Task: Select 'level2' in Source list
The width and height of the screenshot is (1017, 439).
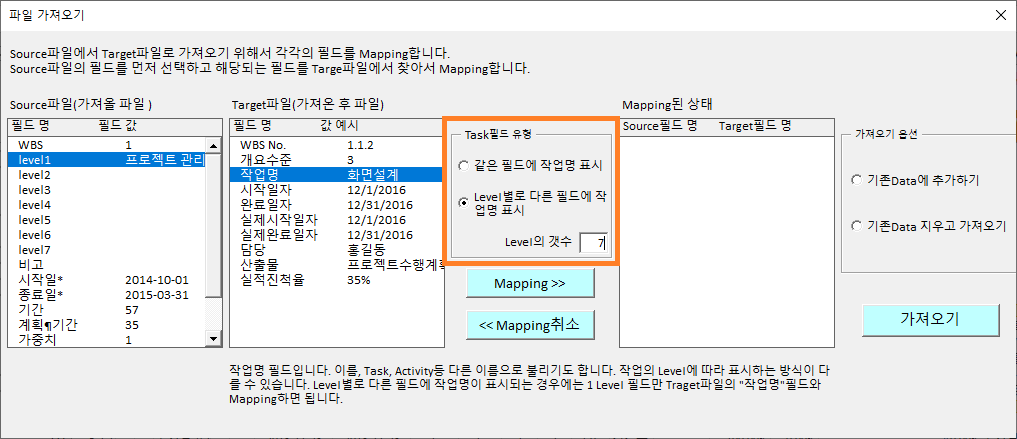Action: 107,174
